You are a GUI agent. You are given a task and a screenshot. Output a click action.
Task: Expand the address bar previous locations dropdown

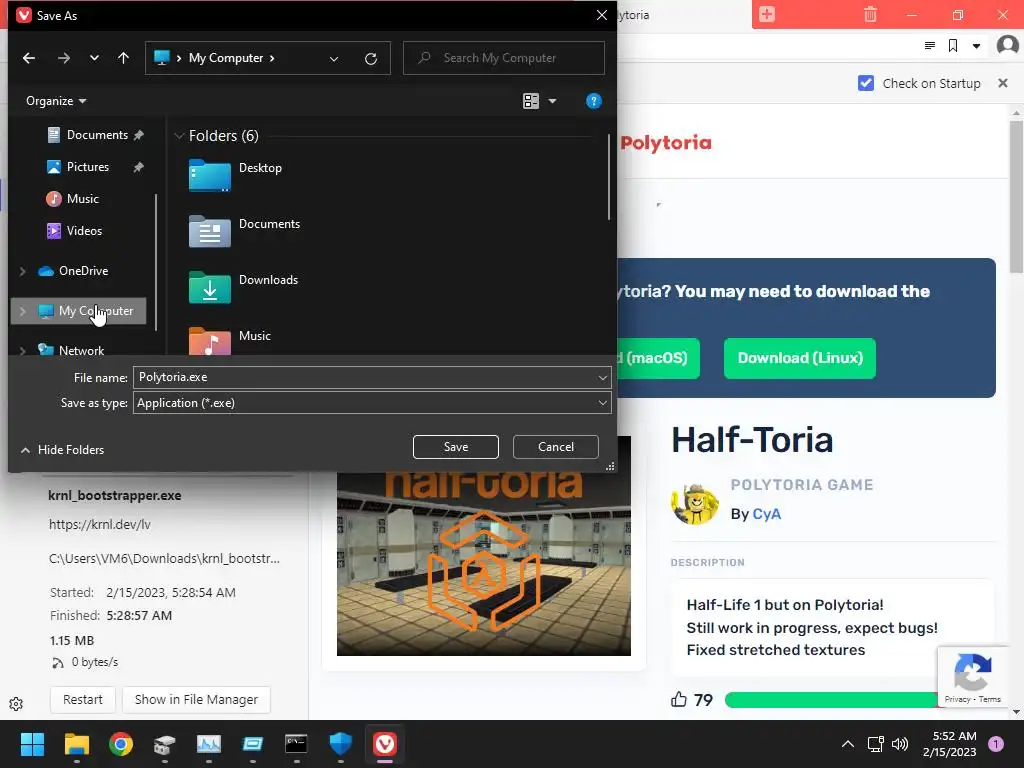334,59
